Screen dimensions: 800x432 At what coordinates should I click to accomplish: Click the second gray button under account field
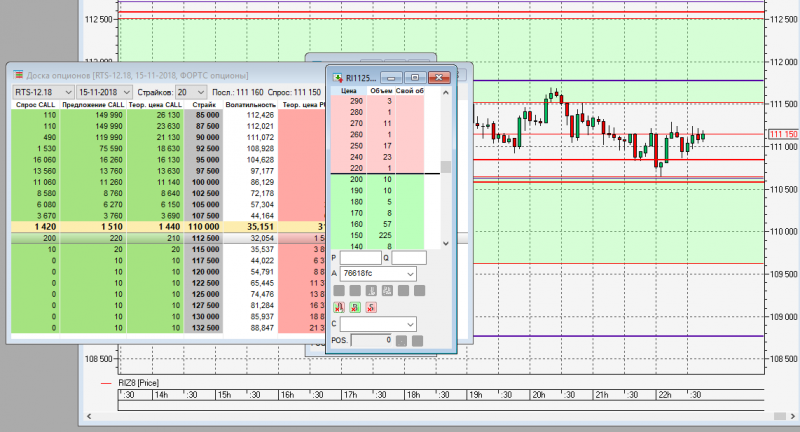355,291
